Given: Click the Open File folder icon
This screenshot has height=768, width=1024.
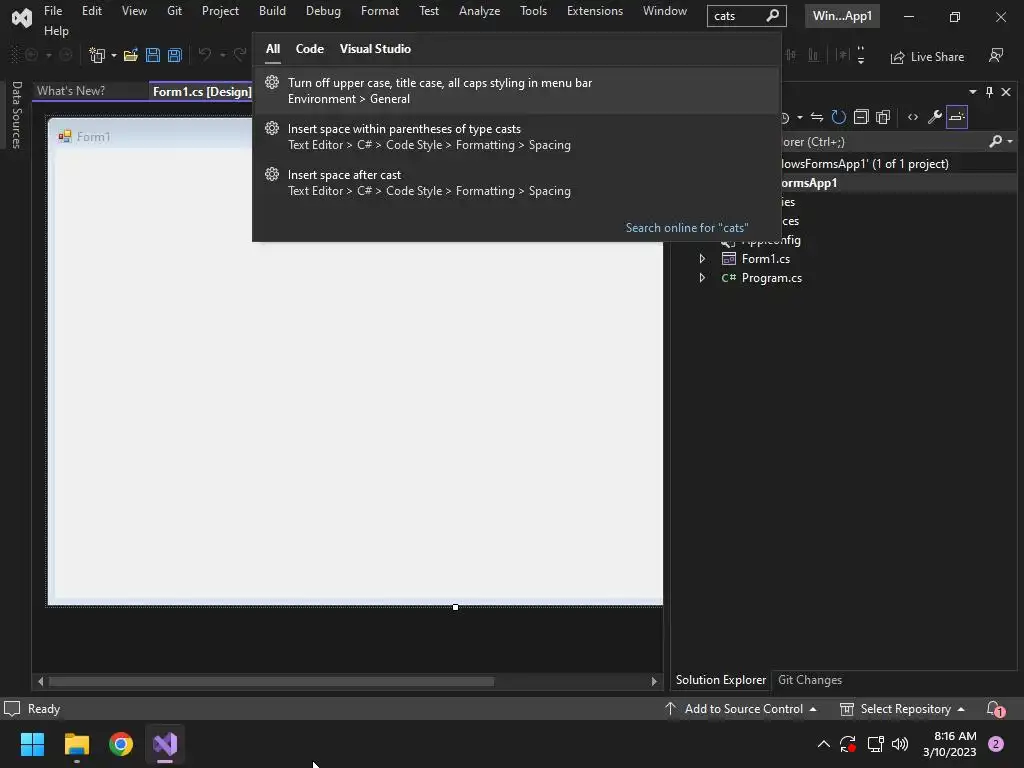Looking at the screenshot, I should coord(131,56).
